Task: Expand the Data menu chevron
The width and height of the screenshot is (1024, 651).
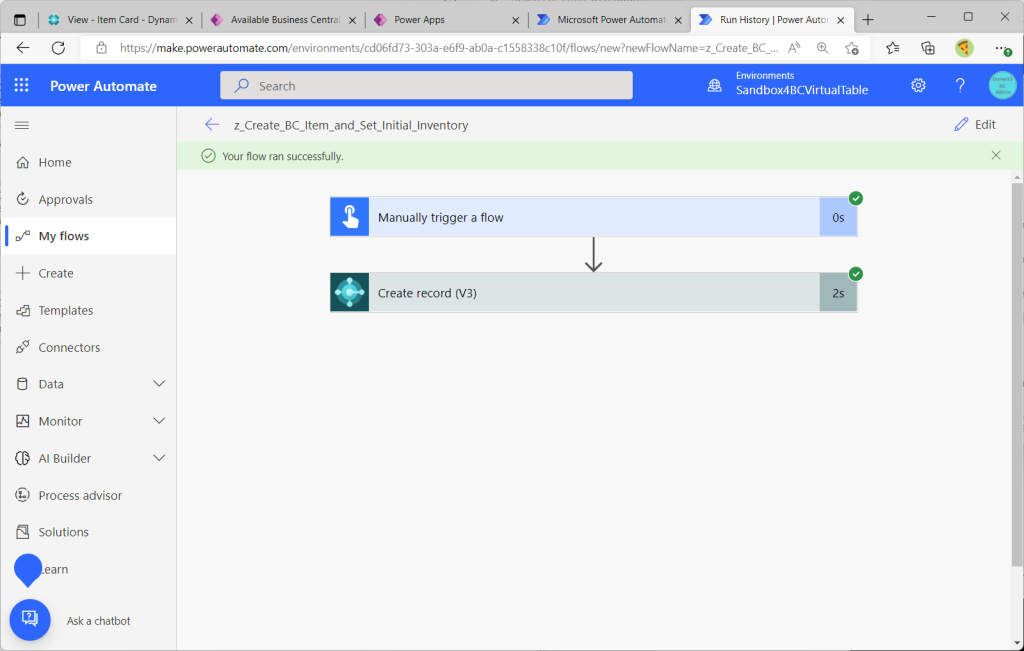Action: point(159,384)
